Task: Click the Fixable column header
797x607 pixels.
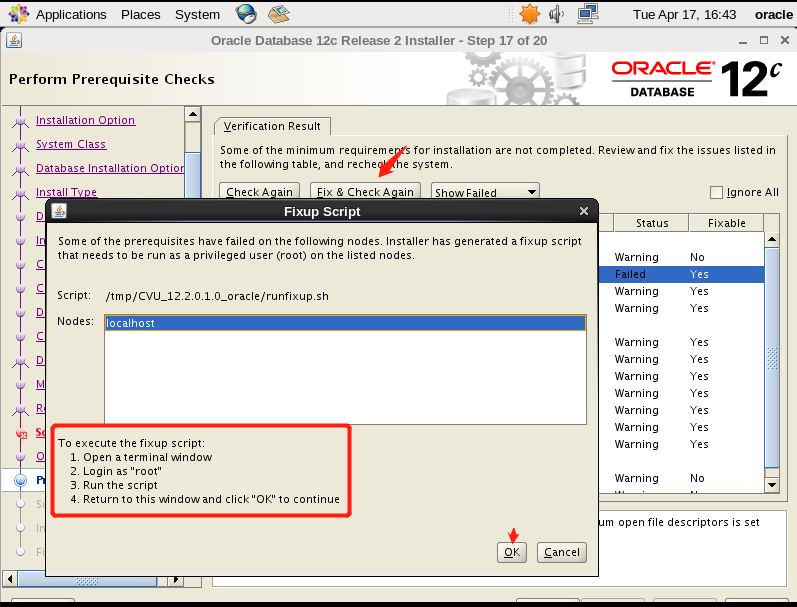Action: (x=726, y=223)
